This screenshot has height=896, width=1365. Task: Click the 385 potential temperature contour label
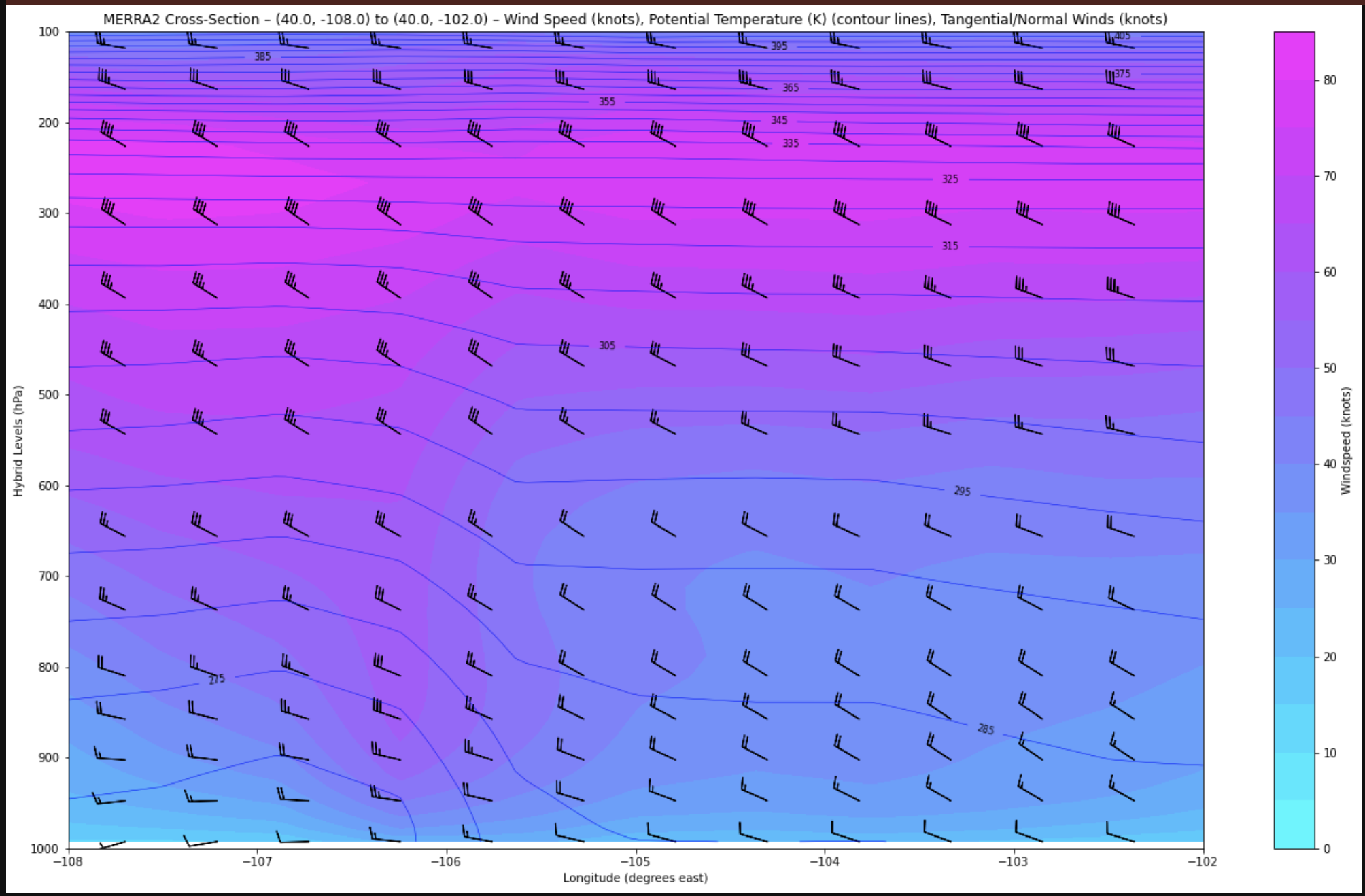click(x=262, y=56)
